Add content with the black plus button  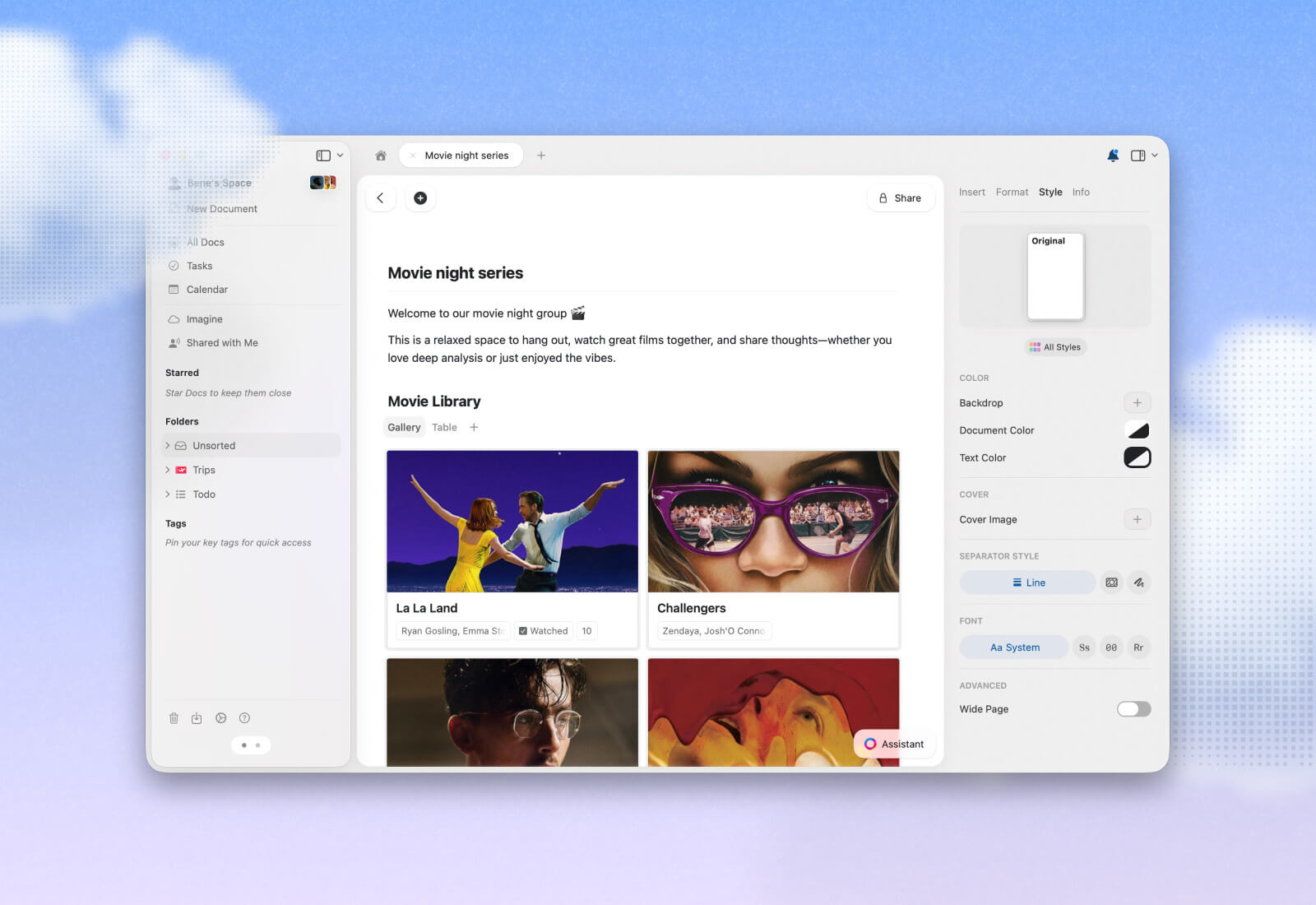click(x=420, y=198)
